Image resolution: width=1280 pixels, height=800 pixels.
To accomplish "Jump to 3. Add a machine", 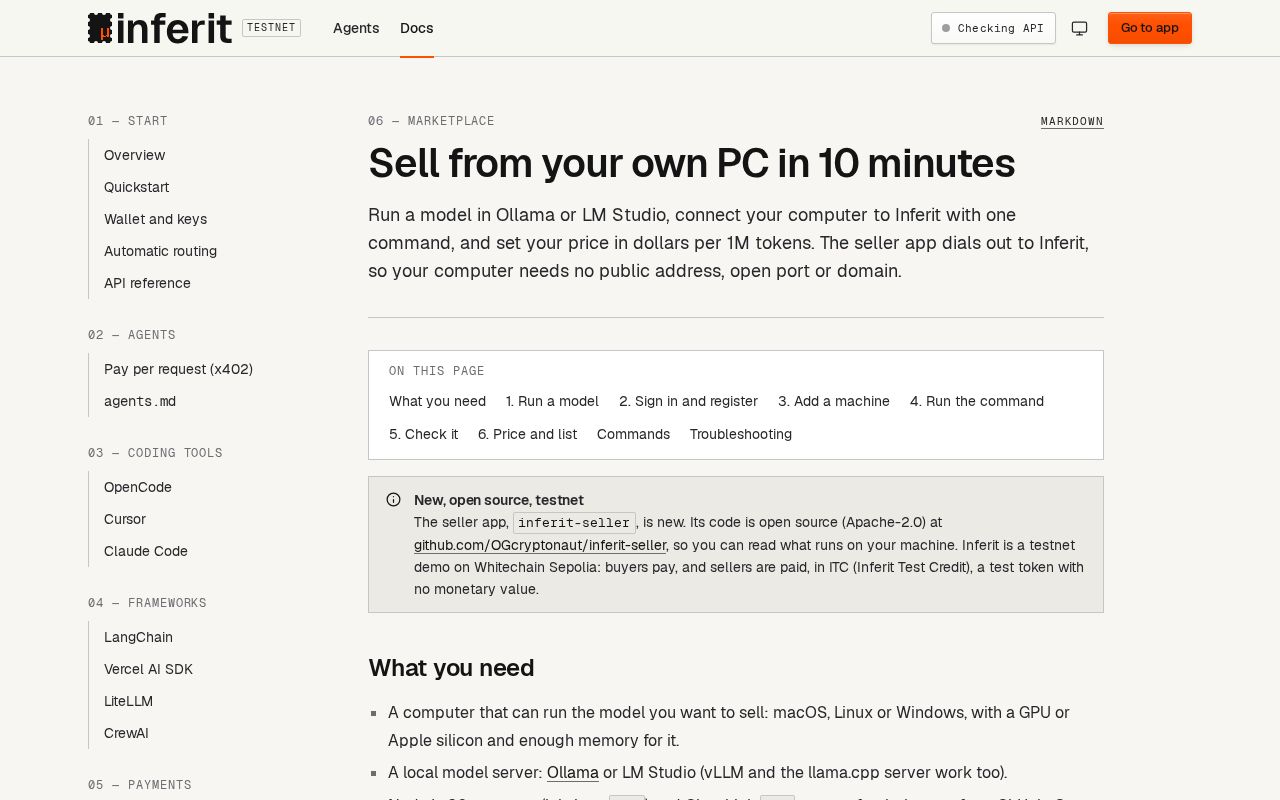I will pyautogui.click(x=834, y=401).
